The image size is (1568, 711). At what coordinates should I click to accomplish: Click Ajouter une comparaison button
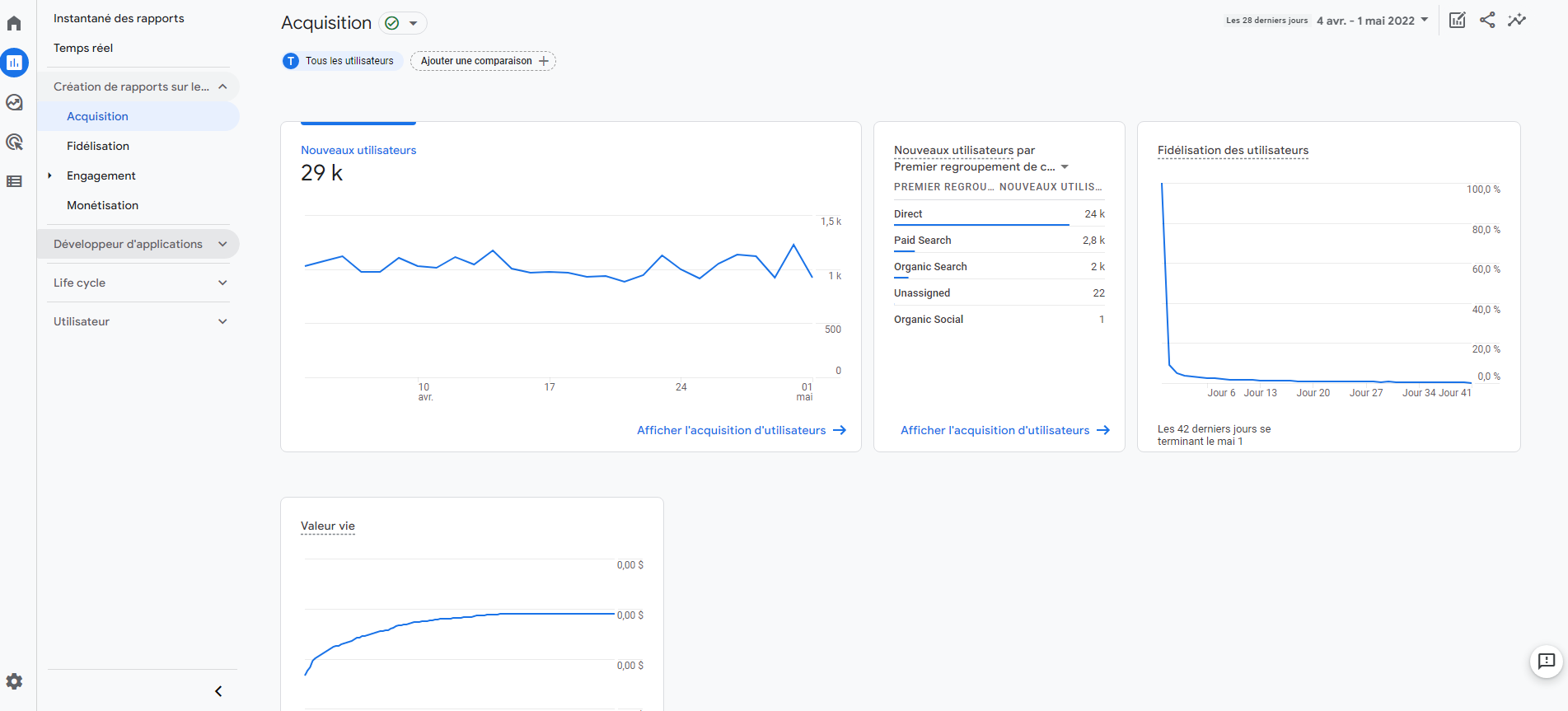[x=483, y=61]
